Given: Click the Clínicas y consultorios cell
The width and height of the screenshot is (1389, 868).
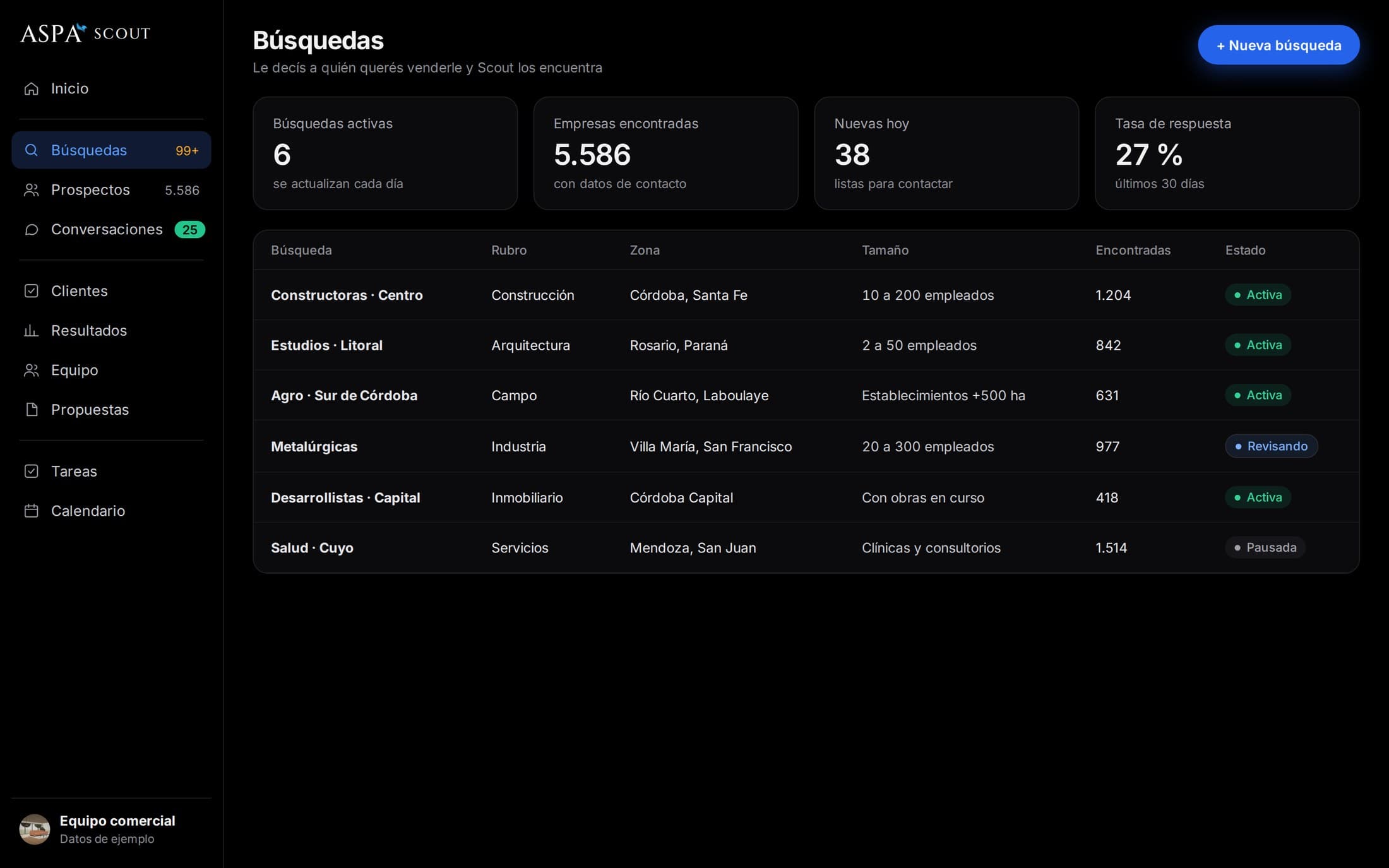Looking at the screenshot, I should click(931, 548).
